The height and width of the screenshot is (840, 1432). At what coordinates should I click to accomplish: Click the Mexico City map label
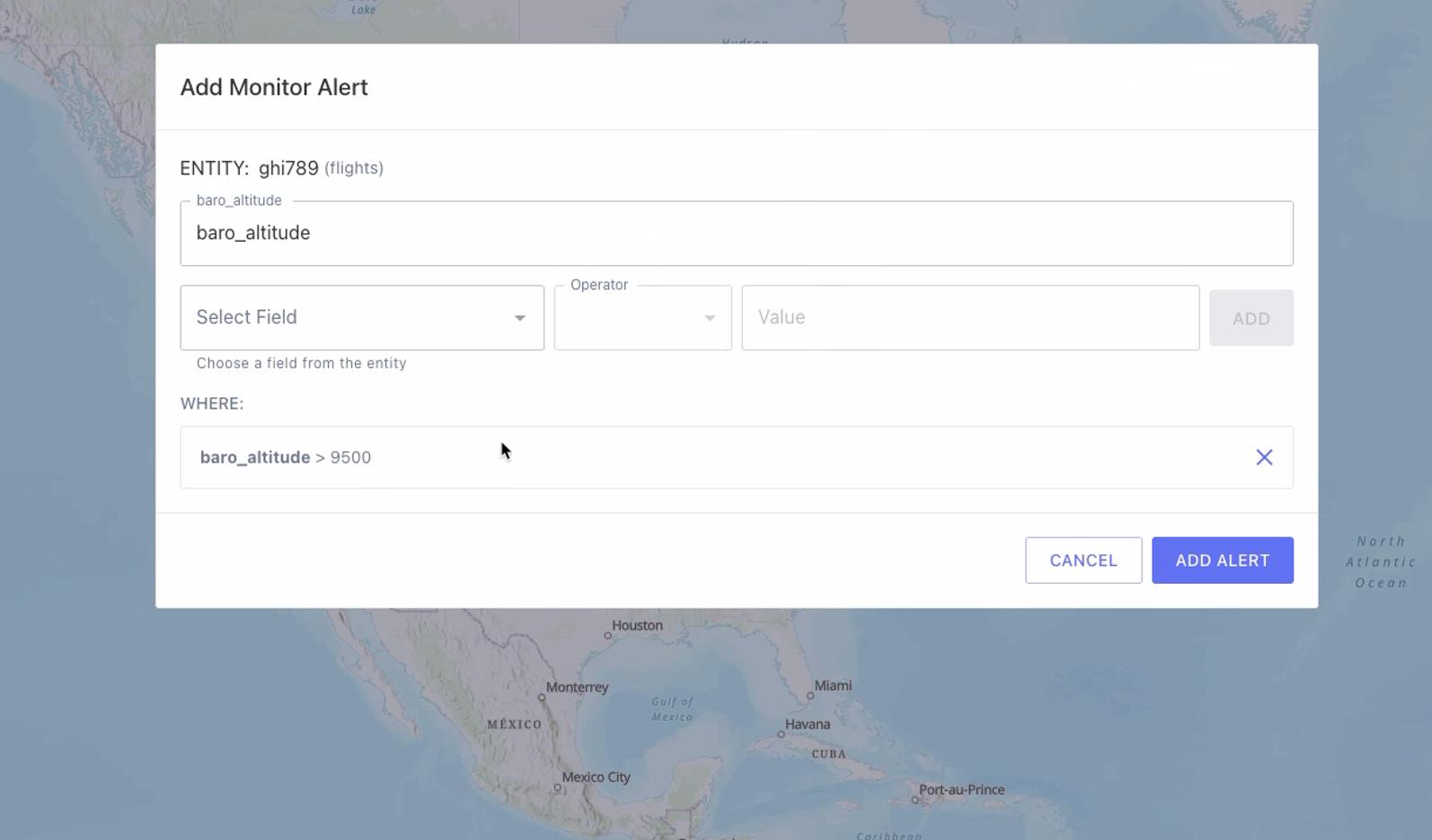click(x=596, y=777)
